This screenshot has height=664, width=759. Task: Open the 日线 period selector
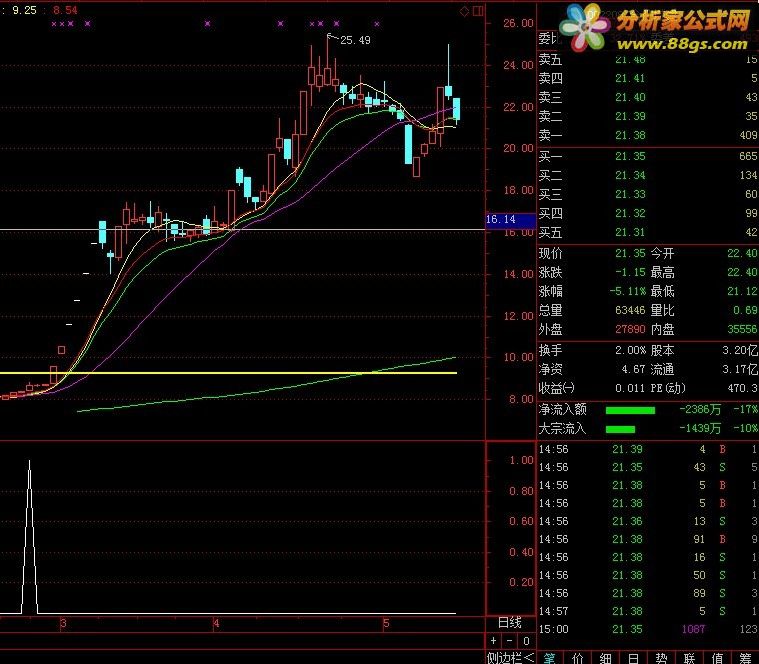510,622
